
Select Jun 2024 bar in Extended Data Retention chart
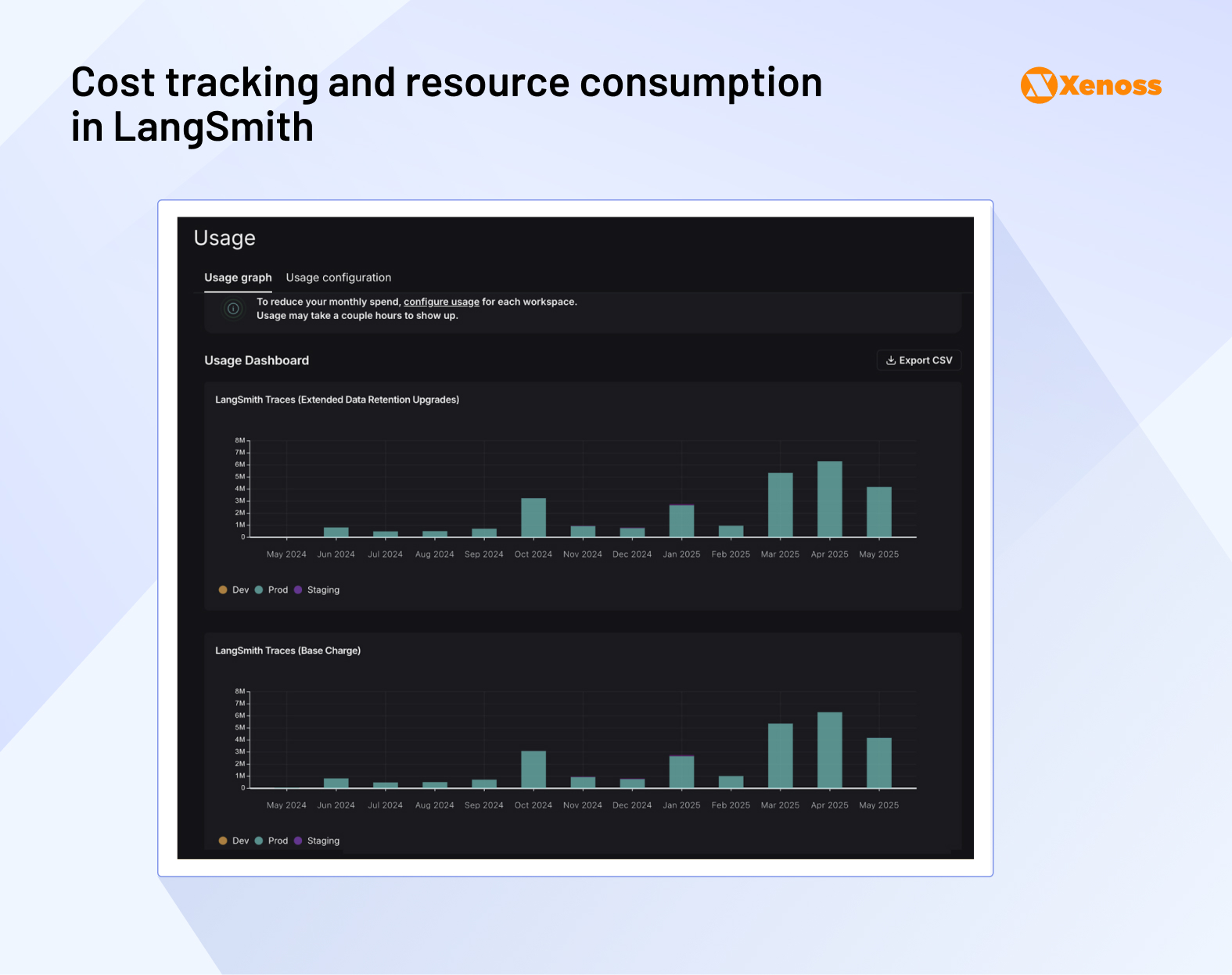click(336, 532)
